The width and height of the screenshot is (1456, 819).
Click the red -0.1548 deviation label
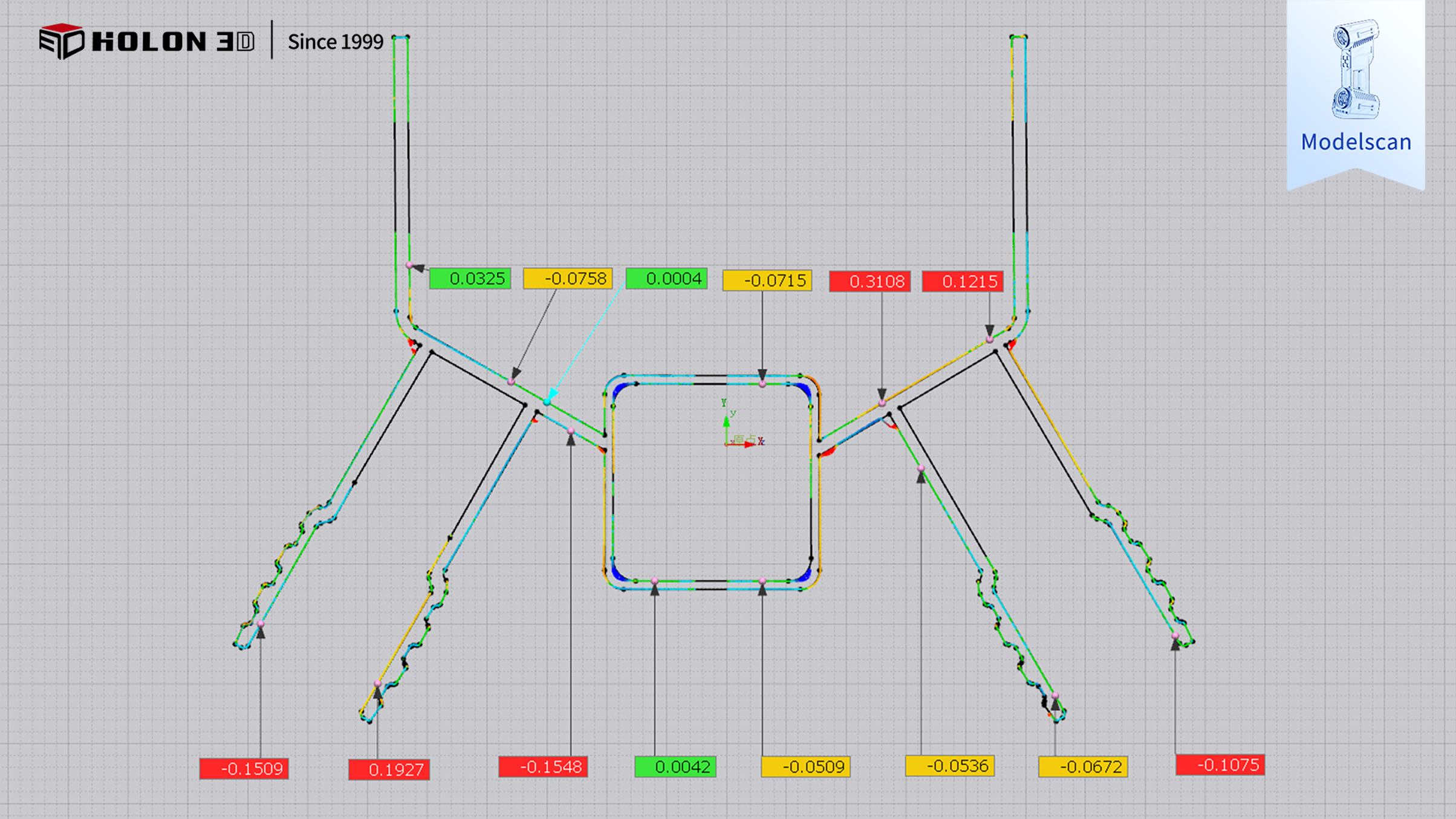(x=543, y=767)
